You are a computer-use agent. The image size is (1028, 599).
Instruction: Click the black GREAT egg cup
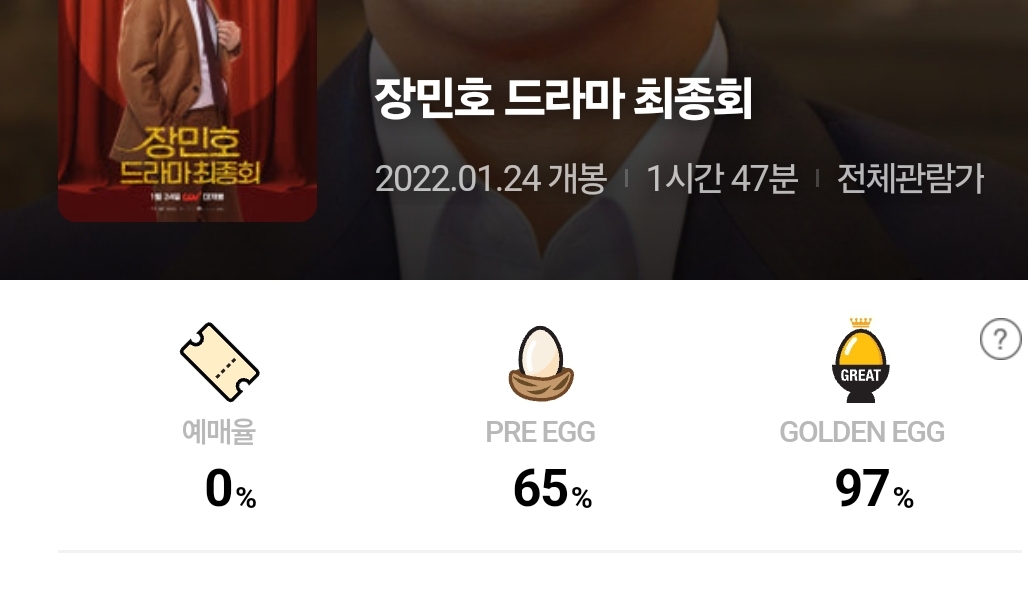(x=861, y=383)
